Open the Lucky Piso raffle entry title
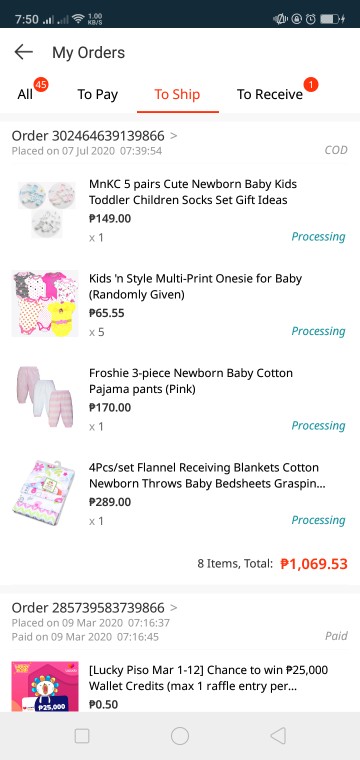Viewport: 360px width, 760px height. [x=209, y=678]
